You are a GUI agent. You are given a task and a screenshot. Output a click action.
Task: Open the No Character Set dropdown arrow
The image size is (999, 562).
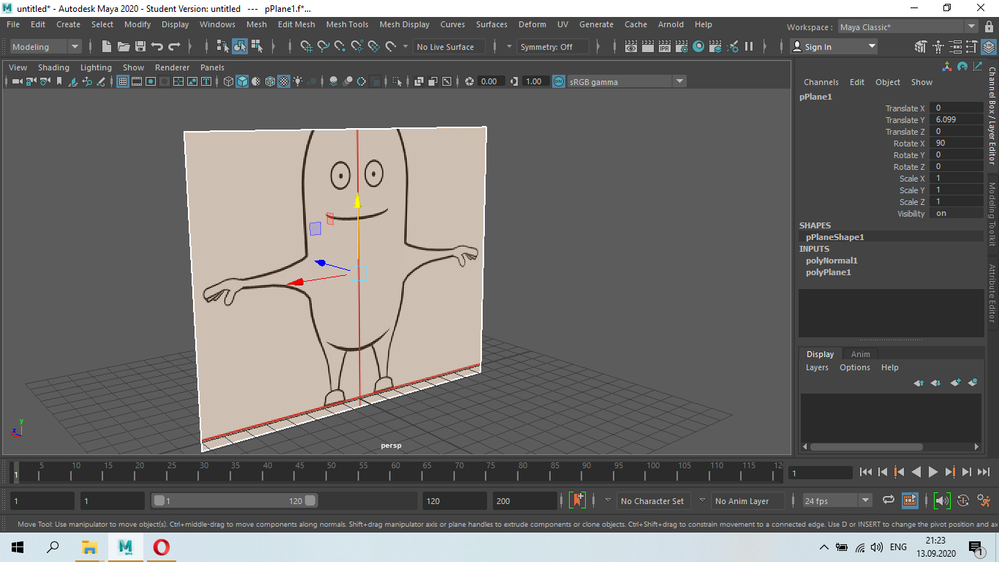tap(608, 501)
